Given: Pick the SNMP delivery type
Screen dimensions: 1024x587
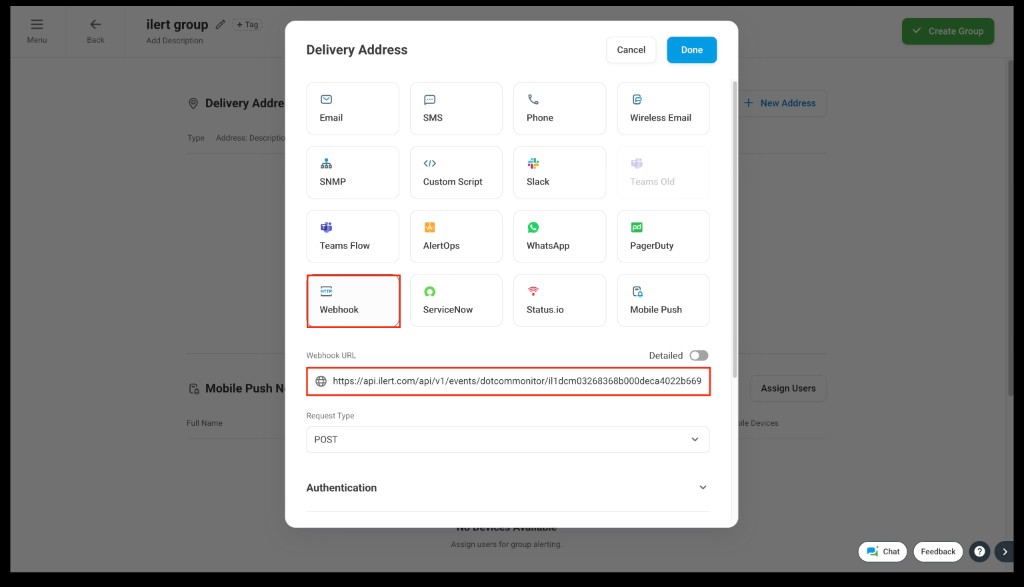Looking at the screenshot, I should [352, 172].
